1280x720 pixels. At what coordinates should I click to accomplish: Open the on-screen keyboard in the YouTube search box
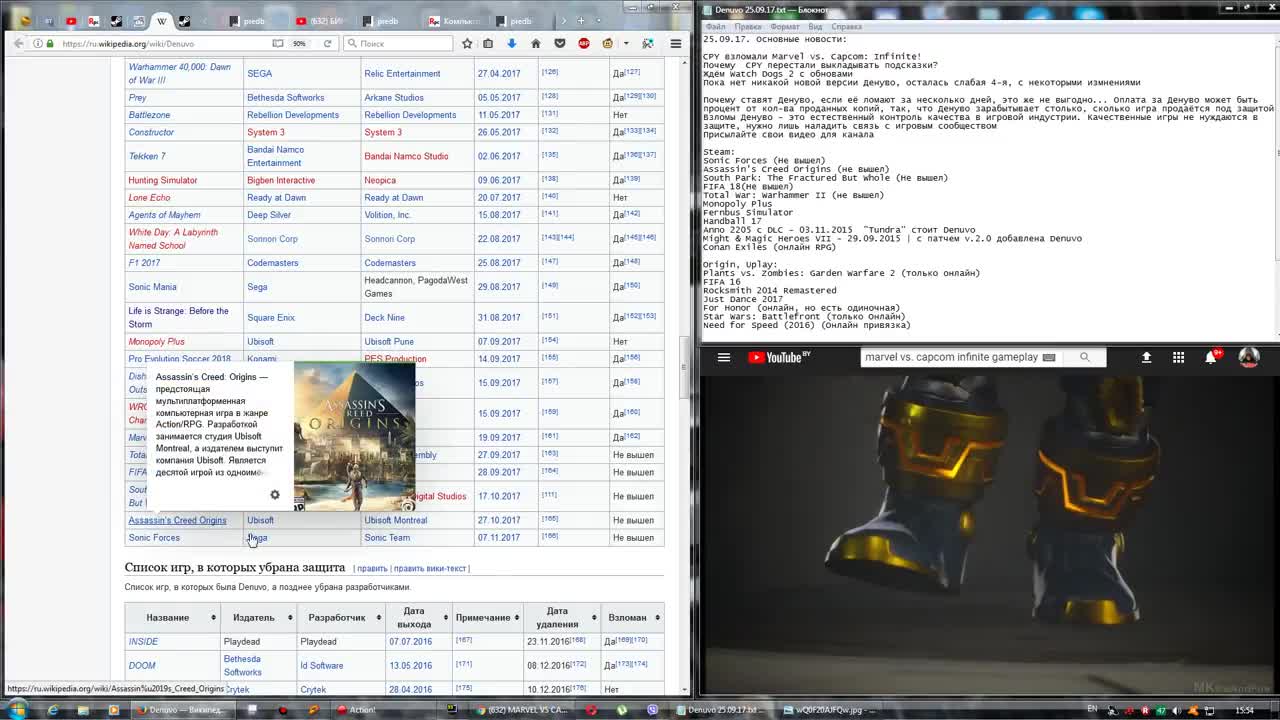tap(1049, 357)
